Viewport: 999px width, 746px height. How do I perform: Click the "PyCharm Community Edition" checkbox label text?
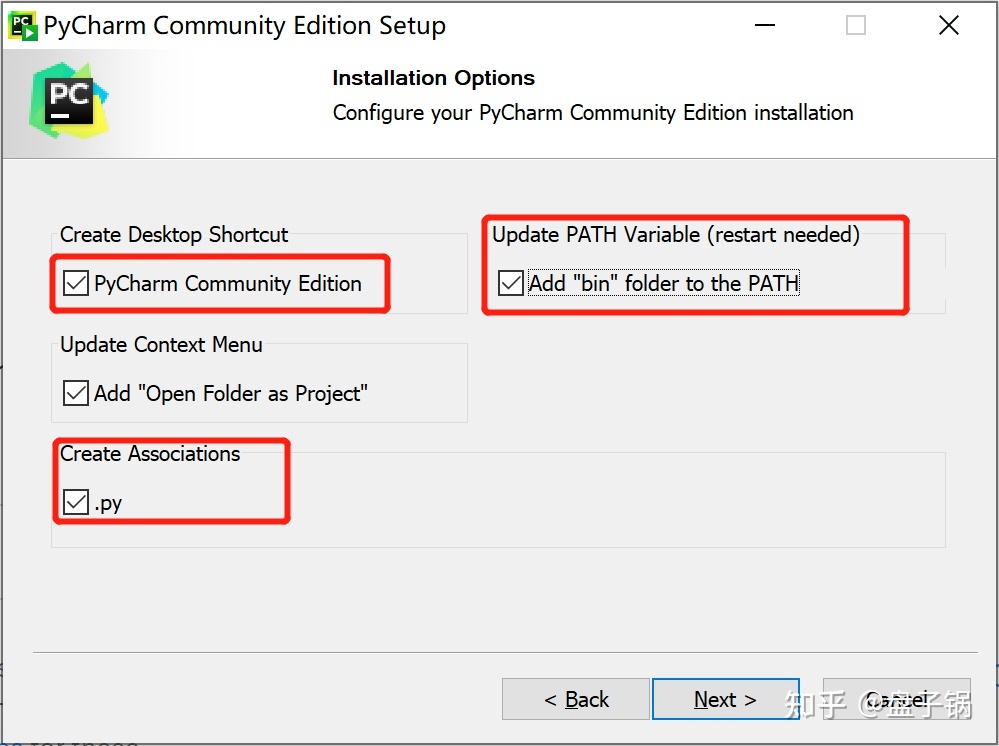(x=227, y=283)
